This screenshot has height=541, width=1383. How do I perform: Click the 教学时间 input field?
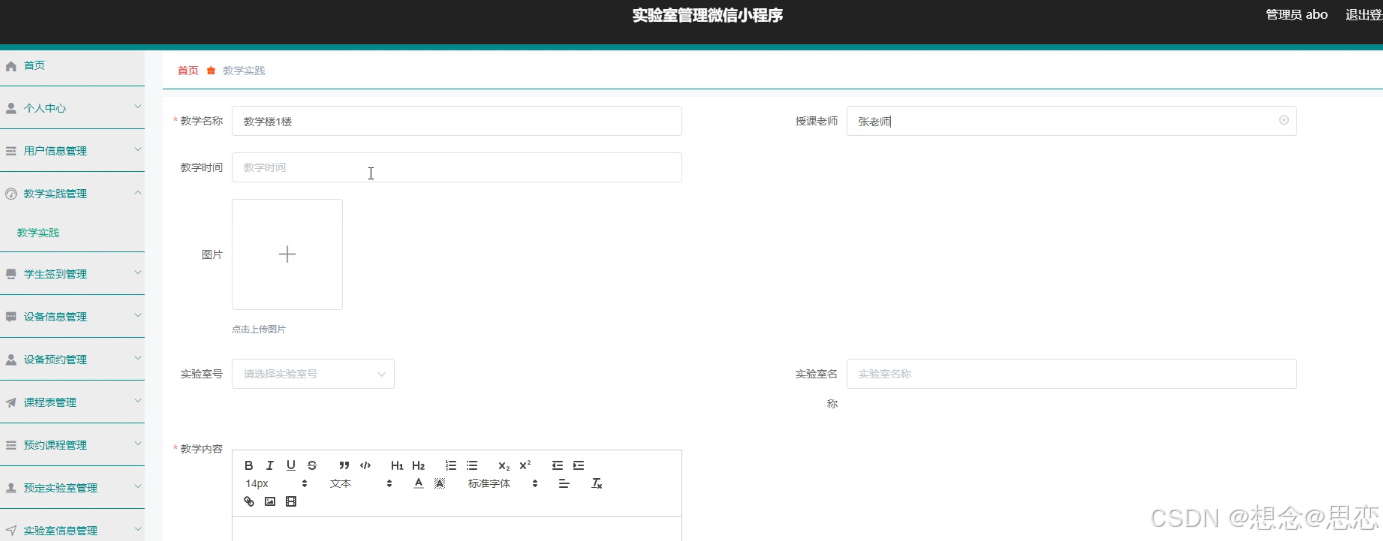(457, 167)
